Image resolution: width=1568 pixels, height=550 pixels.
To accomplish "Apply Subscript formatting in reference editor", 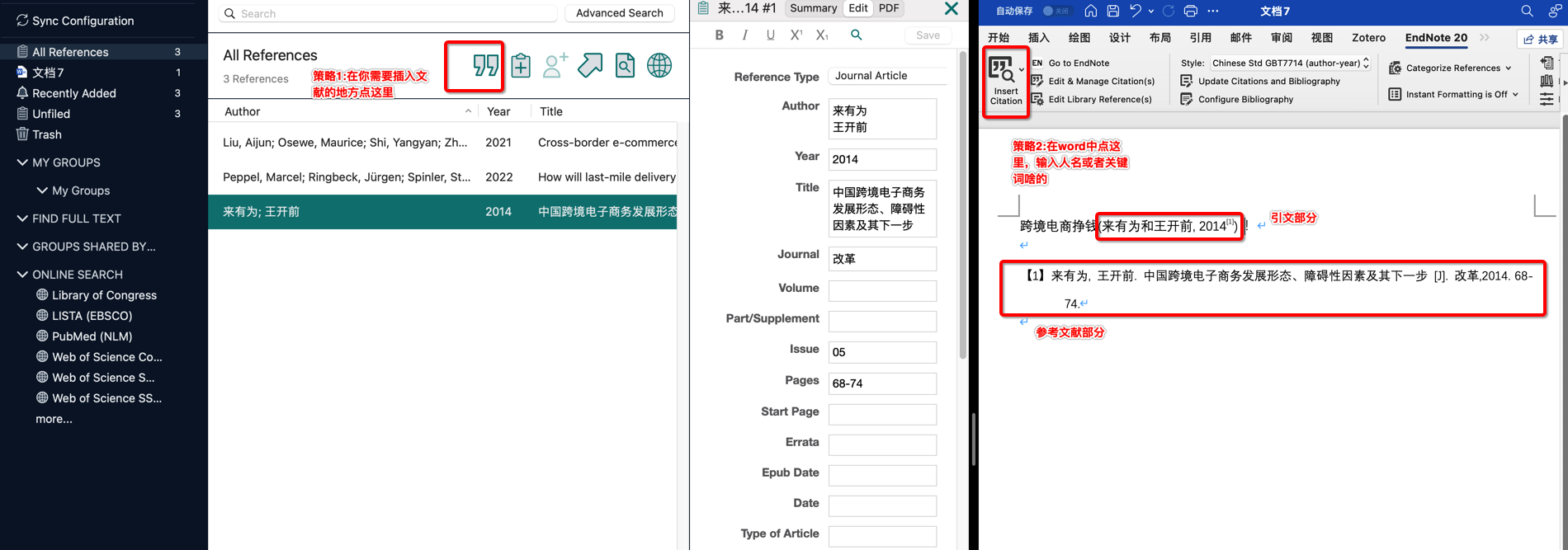I will (822, 35).
